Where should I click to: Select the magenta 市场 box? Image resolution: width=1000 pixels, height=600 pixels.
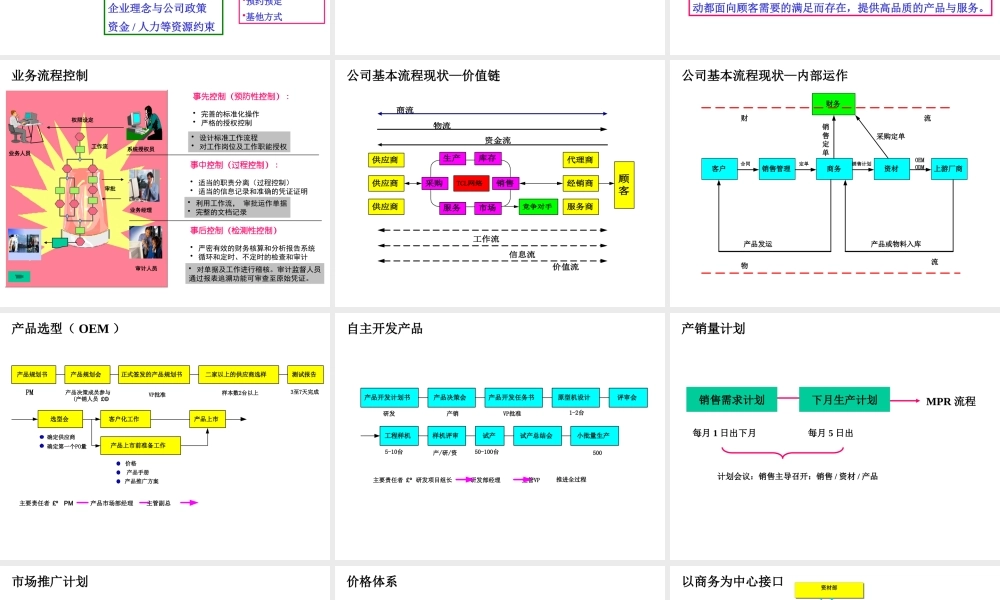tap(487, 208)
